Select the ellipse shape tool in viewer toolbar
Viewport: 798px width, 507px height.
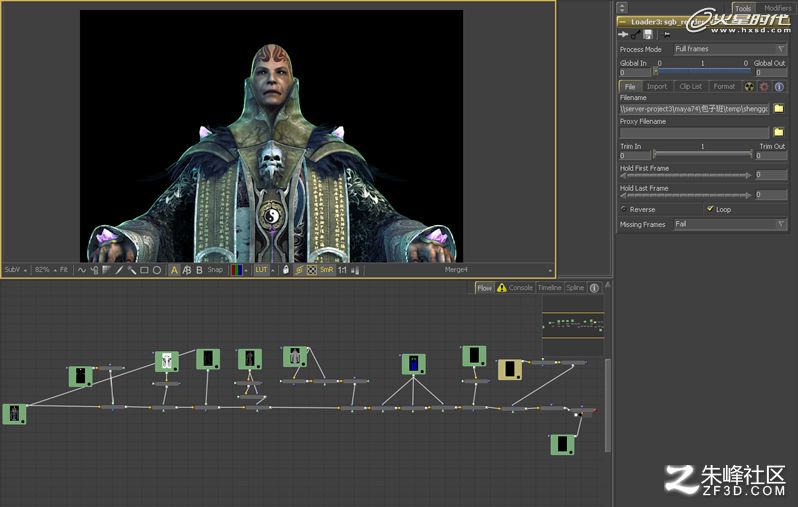157,270
